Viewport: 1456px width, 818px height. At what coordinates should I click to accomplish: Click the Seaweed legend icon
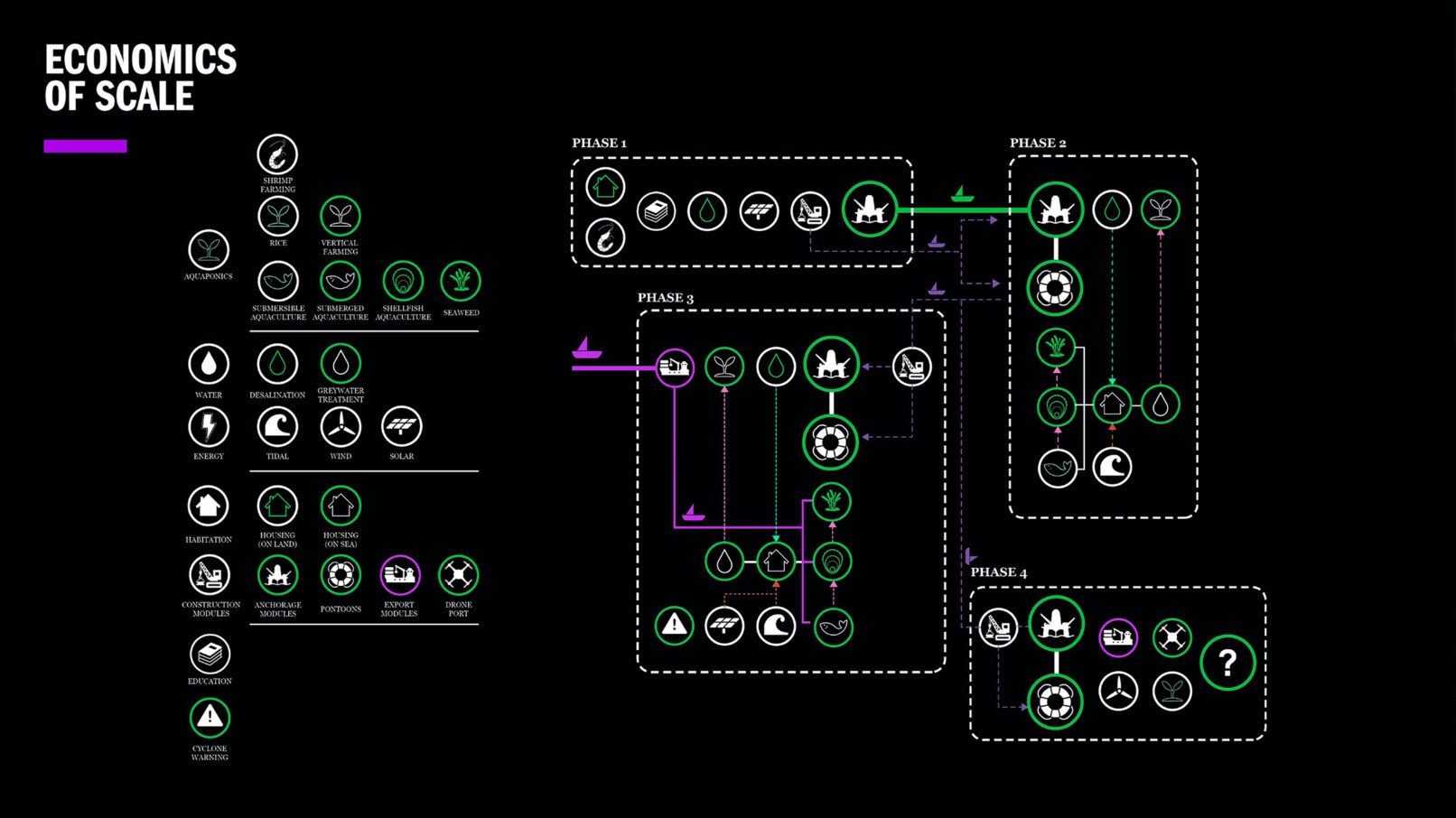pos(461,282)
